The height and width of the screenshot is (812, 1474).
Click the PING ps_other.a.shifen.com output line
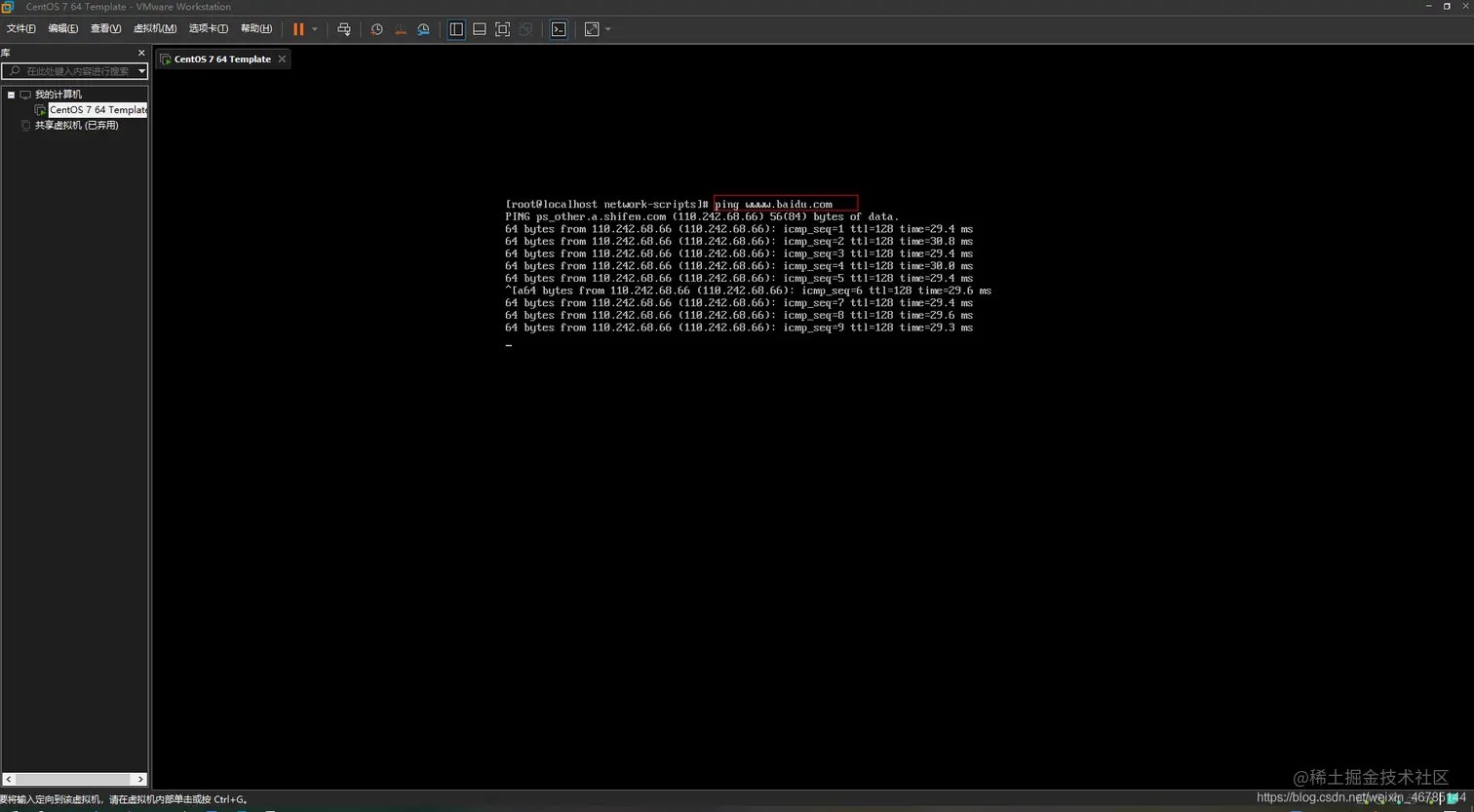pyautogui.click(x=702, y=216)
